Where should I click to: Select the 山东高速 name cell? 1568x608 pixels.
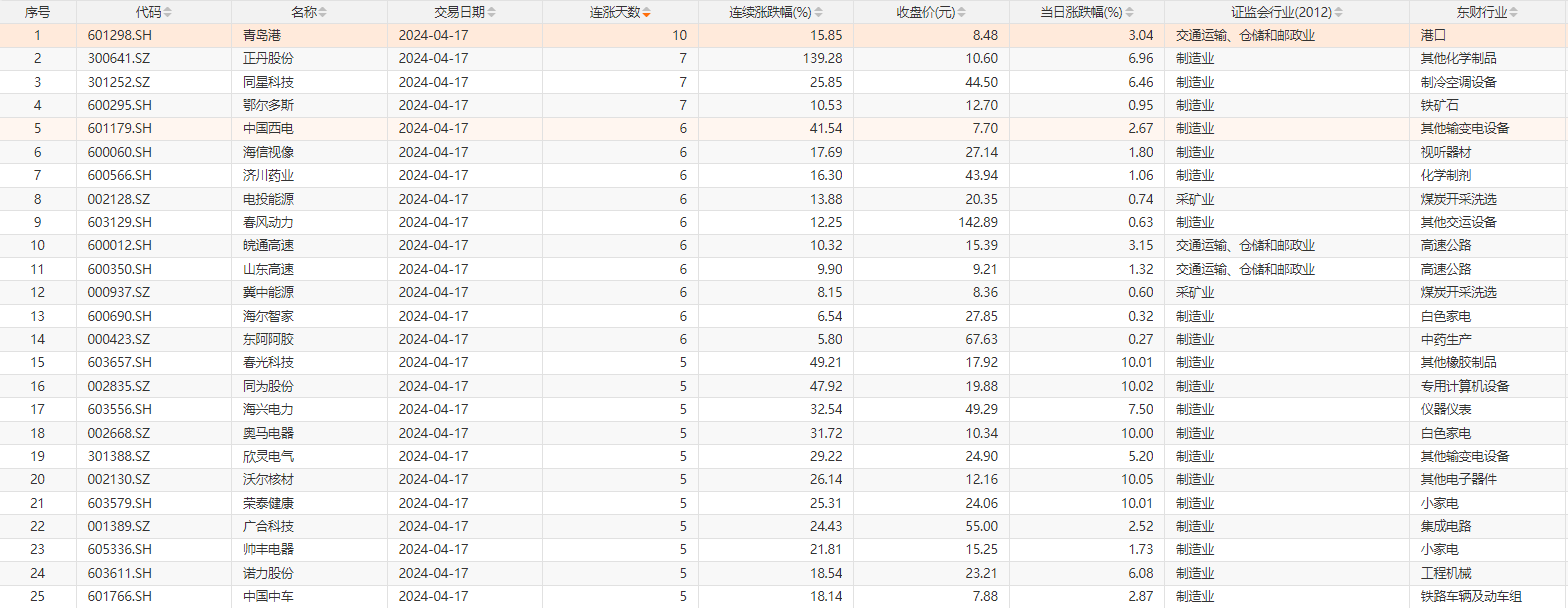(x=309, y=269)
